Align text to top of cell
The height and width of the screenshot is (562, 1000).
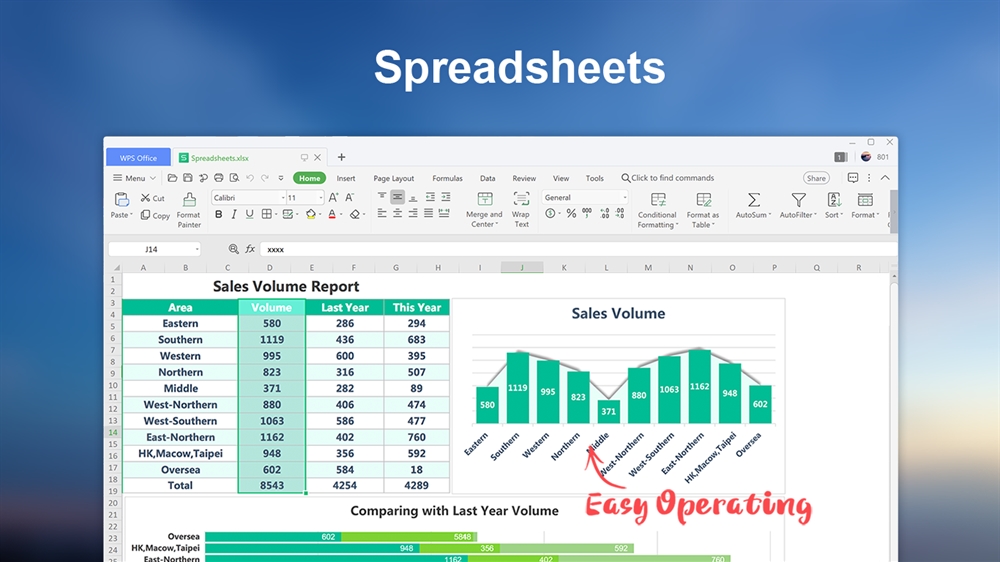381,197
